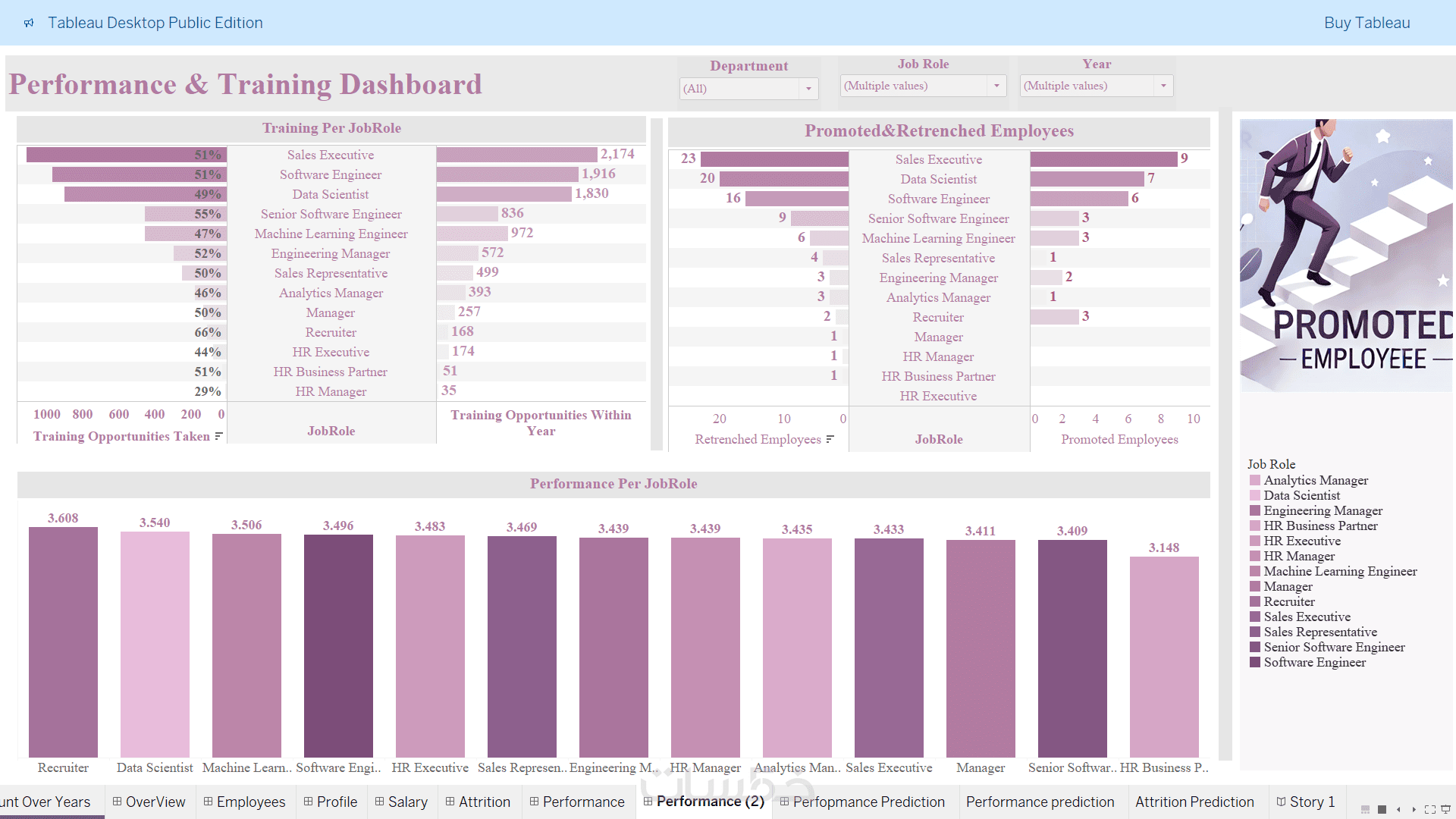
Task: Toggle Data Scientist in Job Role legend
Action: 1301,495
